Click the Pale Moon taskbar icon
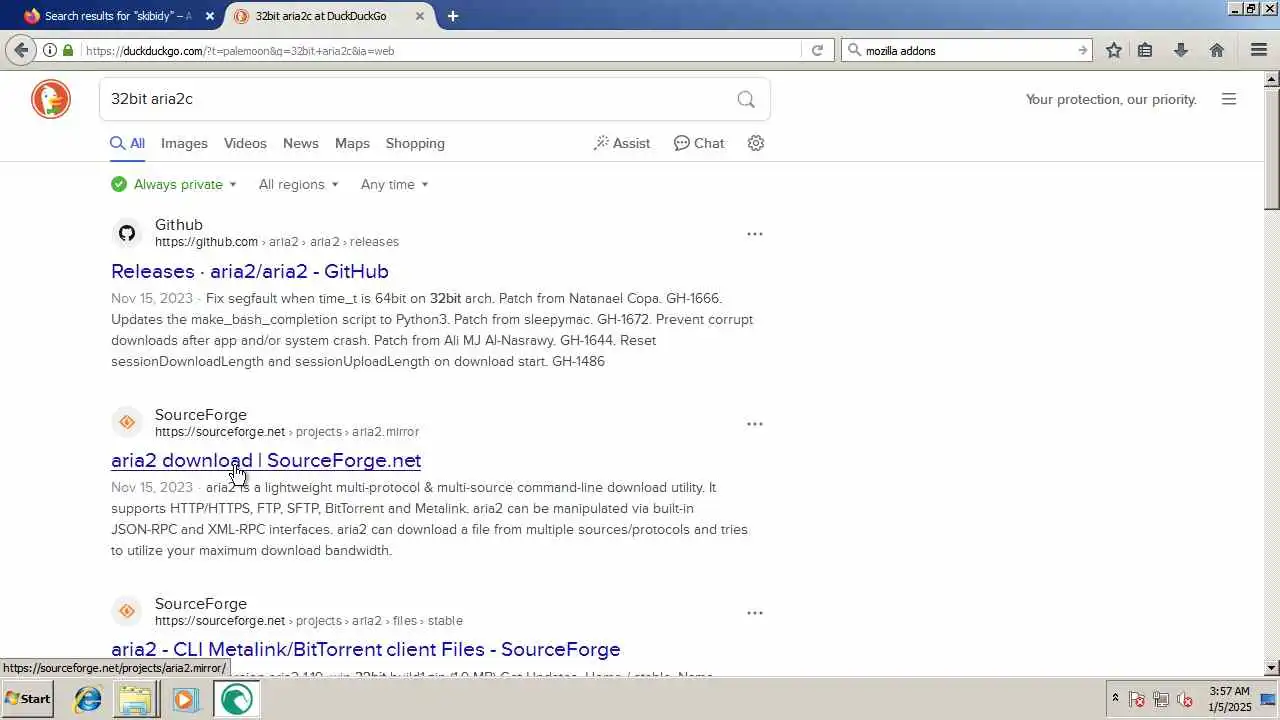 click(x=236, y=699)
